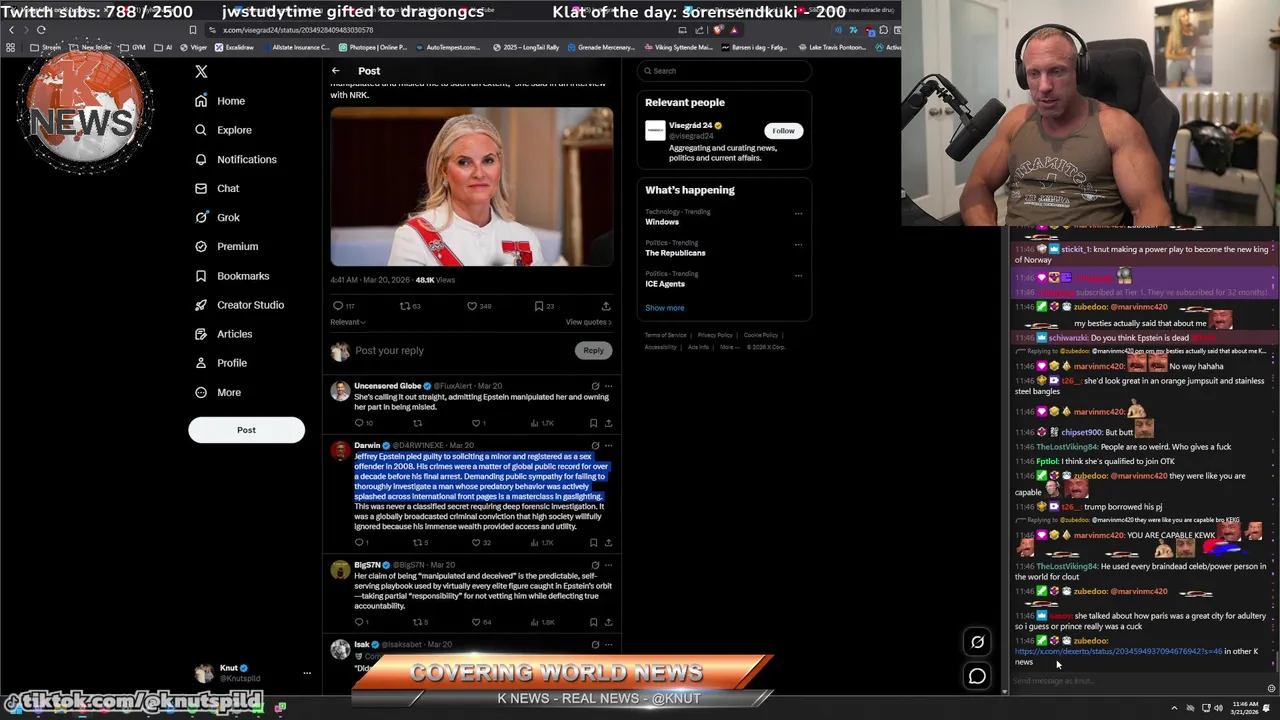This screenshot has width=1280, height=720.
Task: Open Grok in the sidebar
Action: (217, 217)
